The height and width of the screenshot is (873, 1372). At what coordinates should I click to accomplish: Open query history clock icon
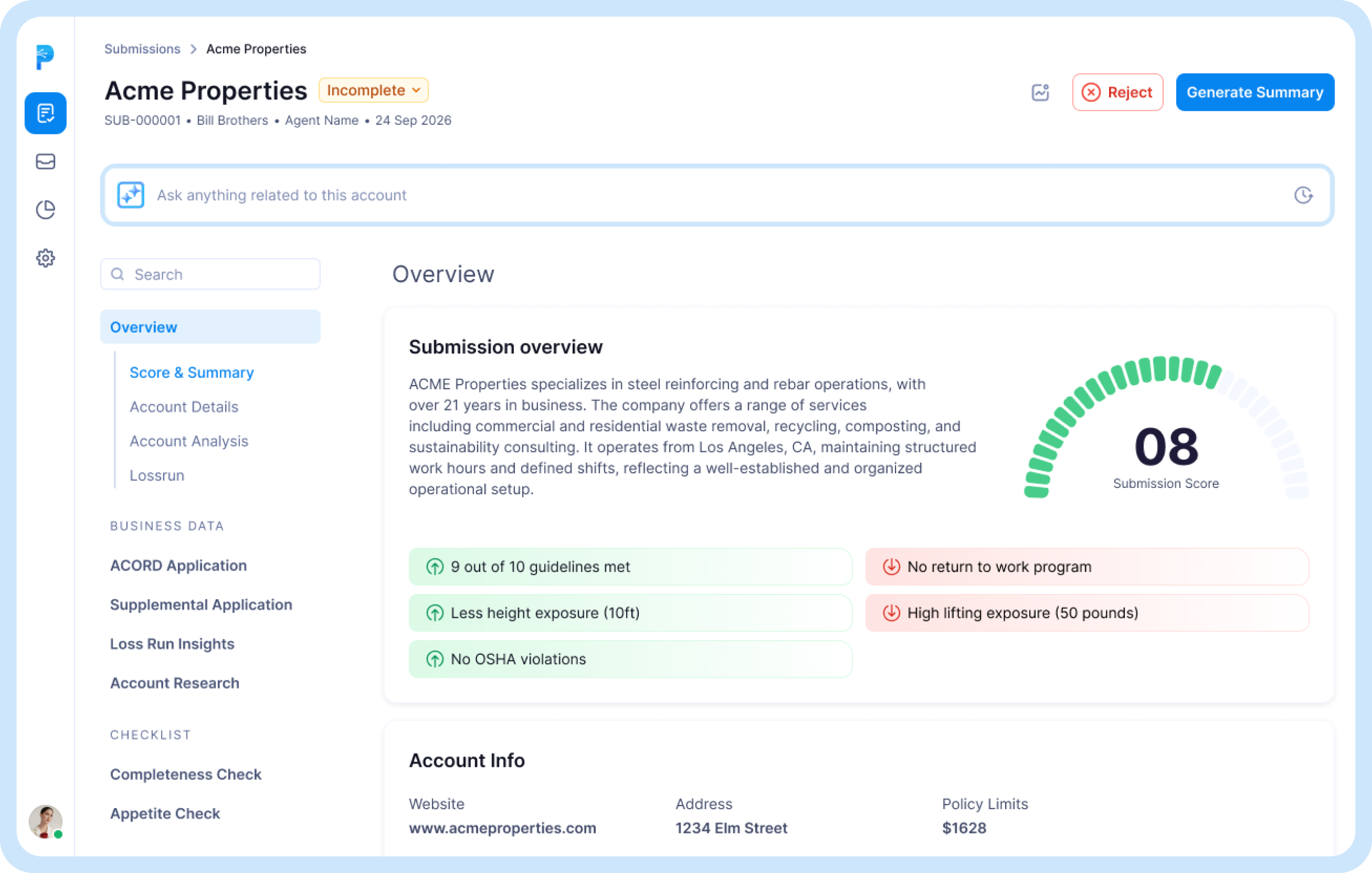point(1303,195)
